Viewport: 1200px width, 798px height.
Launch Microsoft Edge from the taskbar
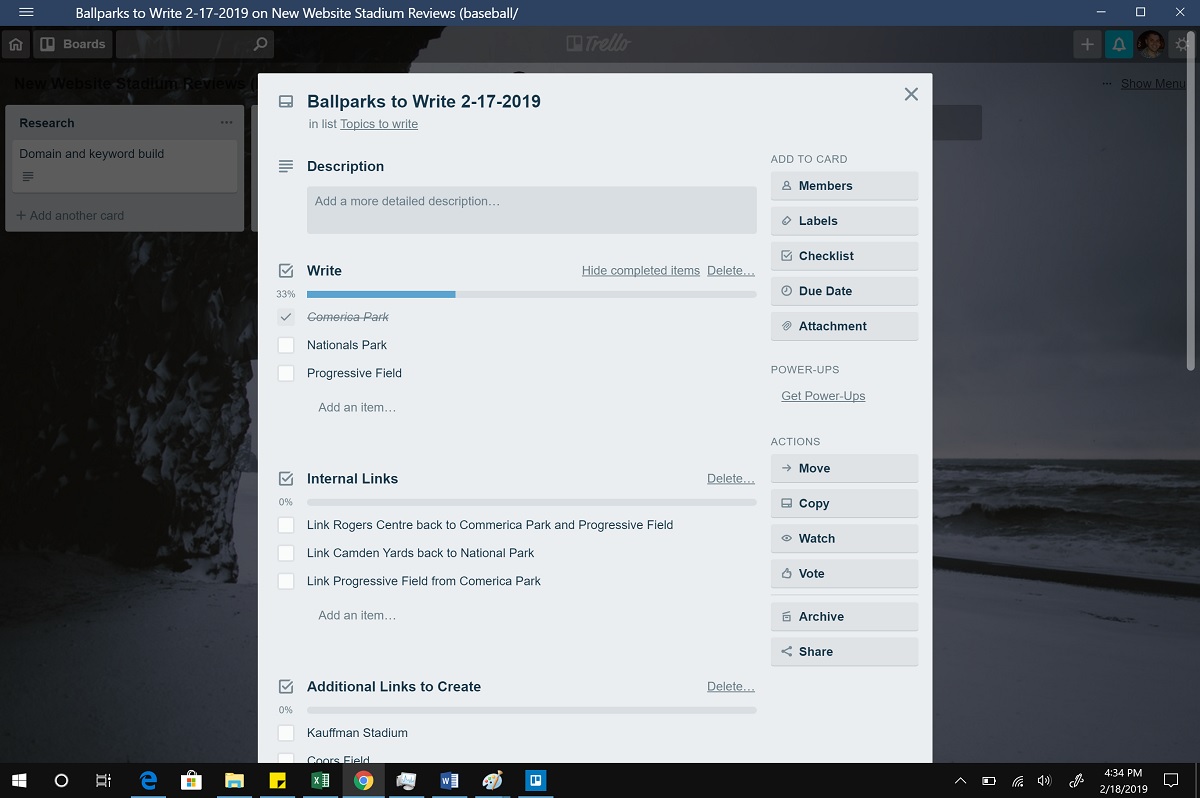[x=148, y=780]
